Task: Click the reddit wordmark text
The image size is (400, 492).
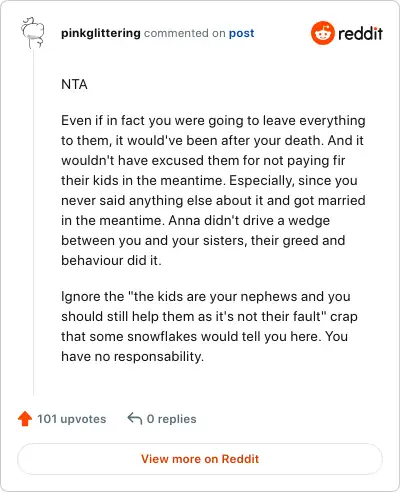Action: click(x=360, y=33)
